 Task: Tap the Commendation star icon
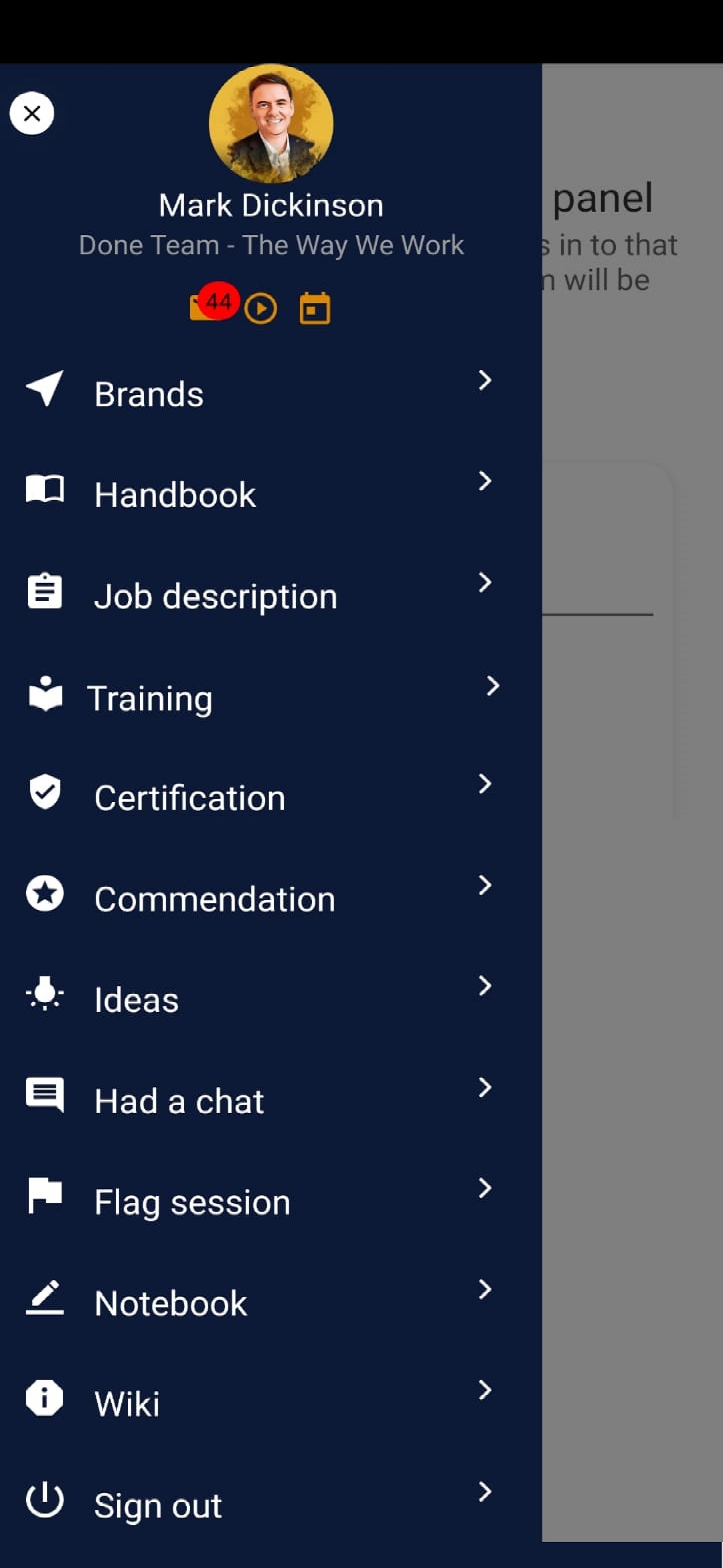click(44, 893)
